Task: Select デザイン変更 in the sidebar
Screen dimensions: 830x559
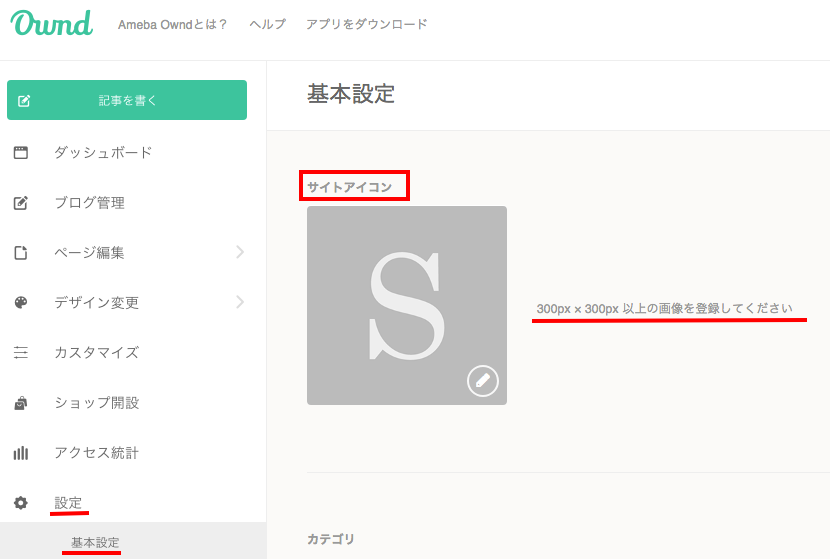Action: tap(96, 302)
